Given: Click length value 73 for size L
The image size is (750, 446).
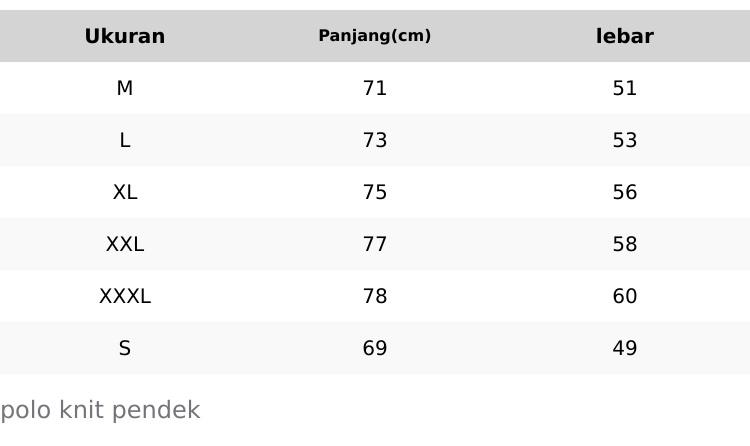Looking at the screenshot, I should coord(375,140).
